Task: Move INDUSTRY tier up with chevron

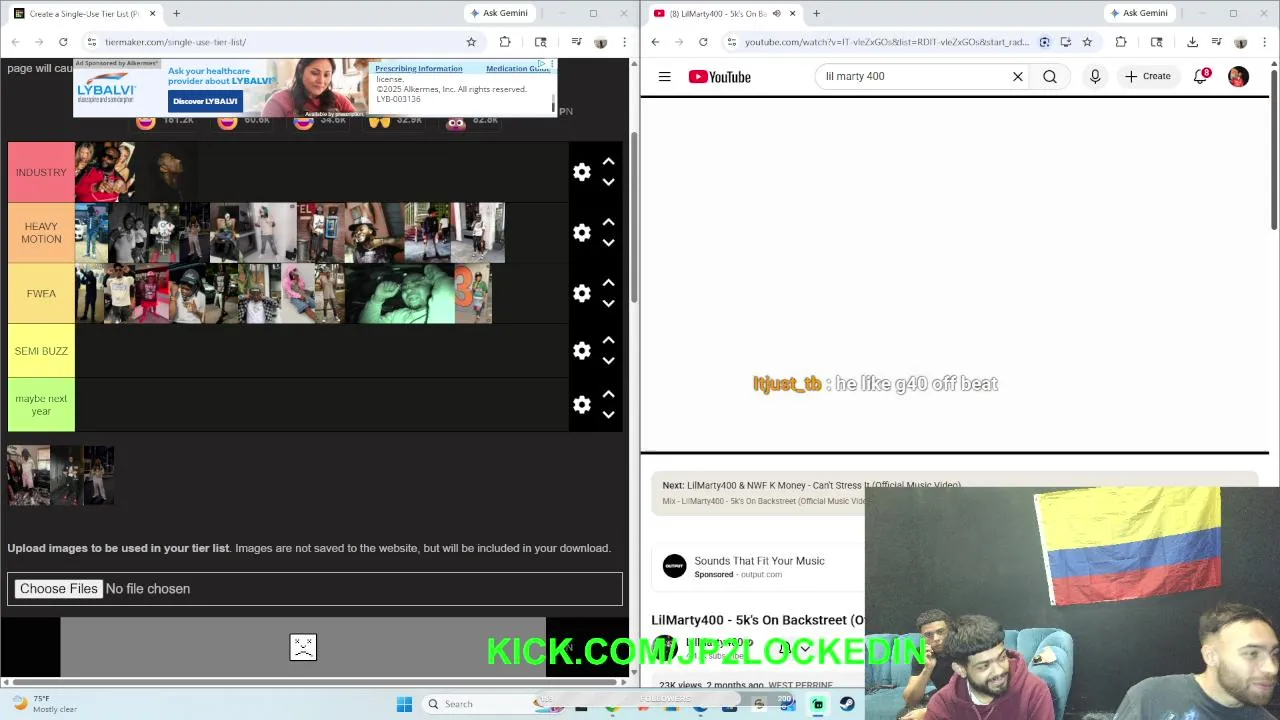Action: [x=608, y=161]
